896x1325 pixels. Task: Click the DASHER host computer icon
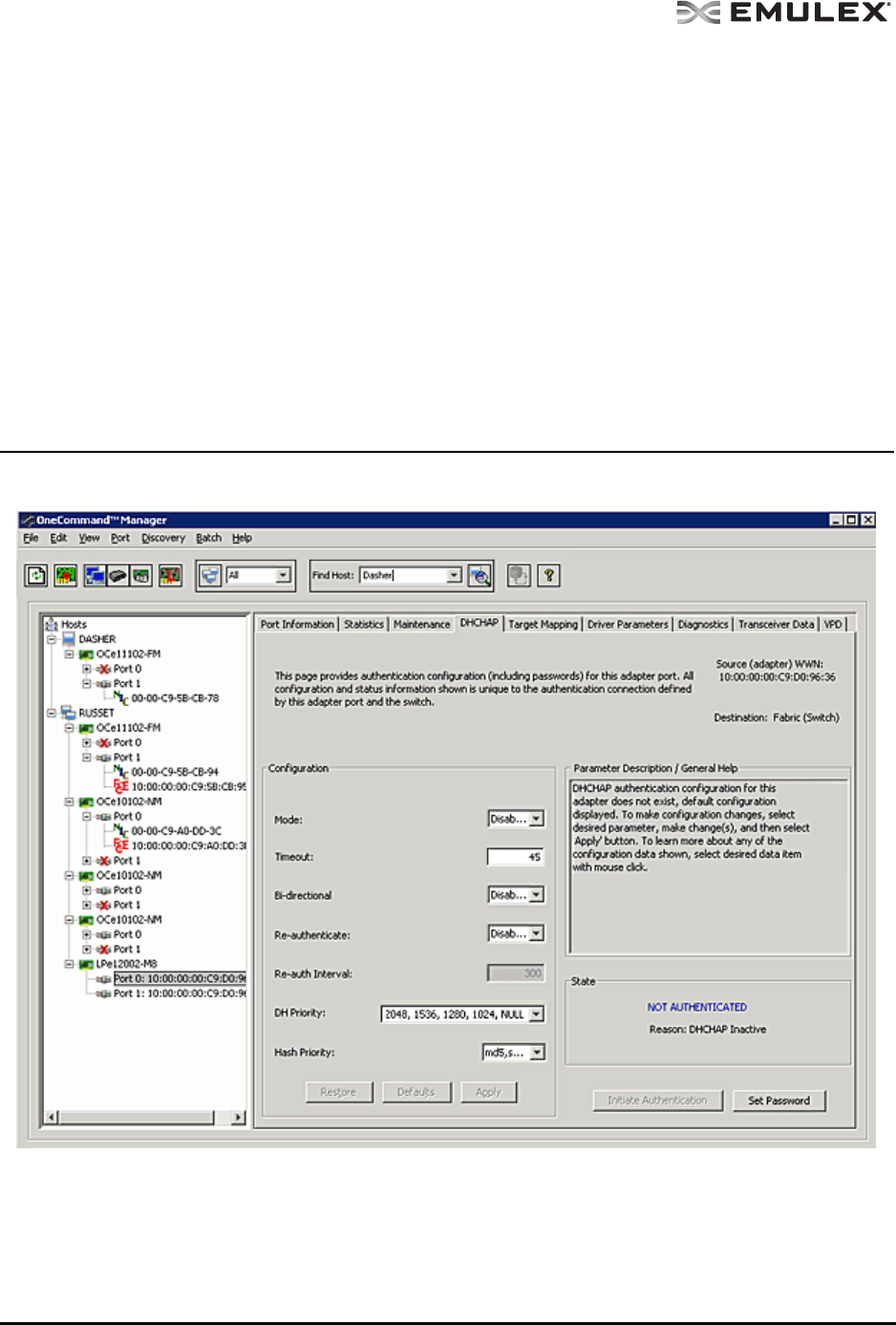[69, 639]
